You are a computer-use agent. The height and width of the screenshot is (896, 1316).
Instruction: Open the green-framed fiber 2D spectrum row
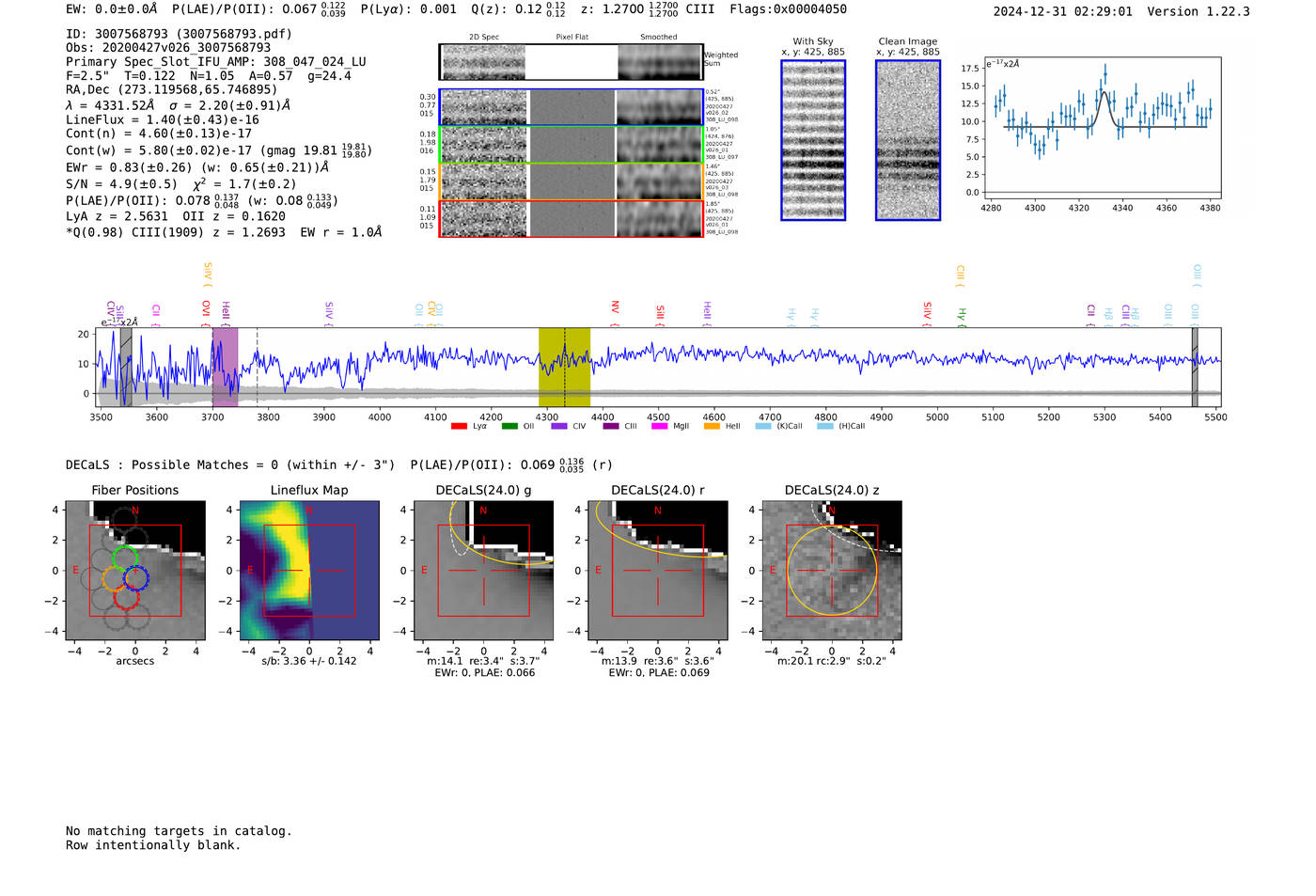571,145
